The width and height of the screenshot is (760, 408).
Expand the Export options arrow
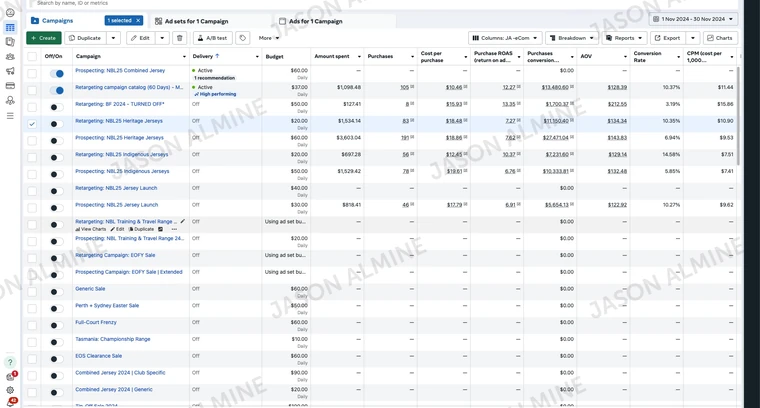click(x=693, y=38)
